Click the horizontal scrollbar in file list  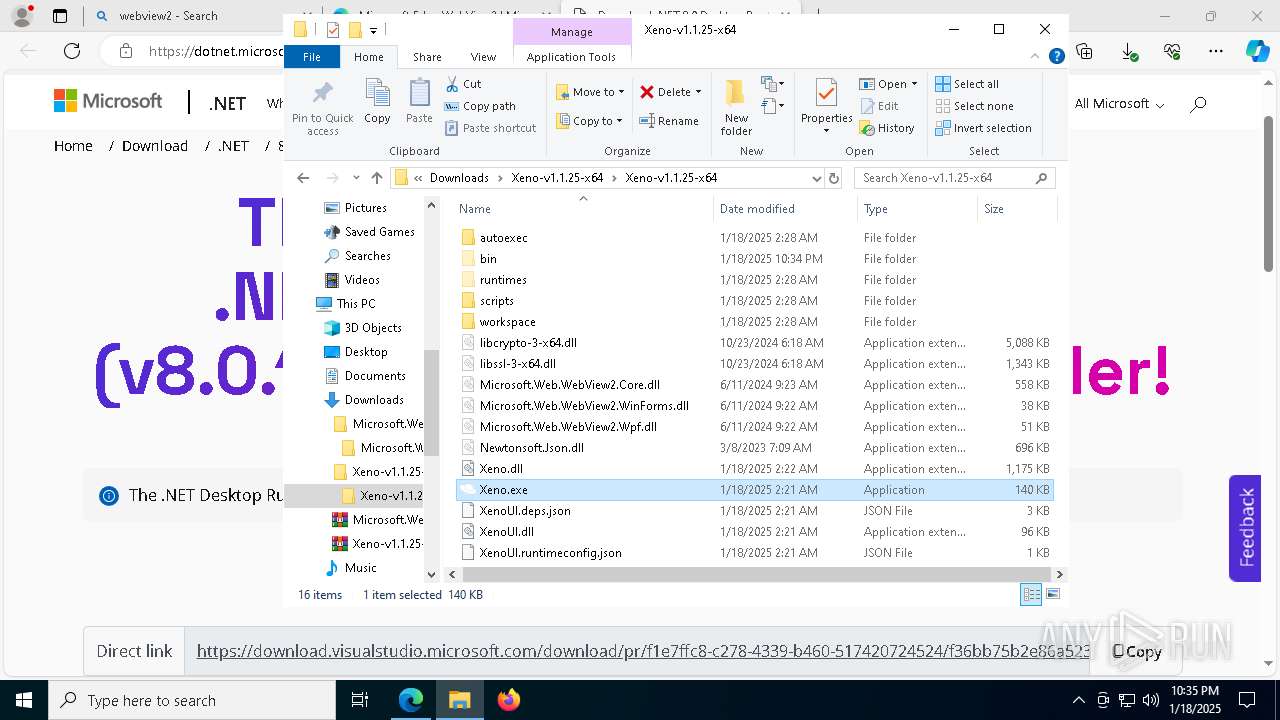pos(755,575)
